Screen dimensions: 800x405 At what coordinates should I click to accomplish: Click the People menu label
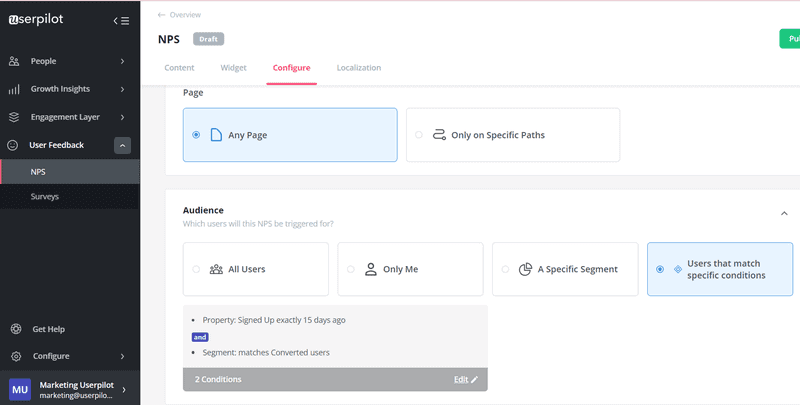[43, 61]
